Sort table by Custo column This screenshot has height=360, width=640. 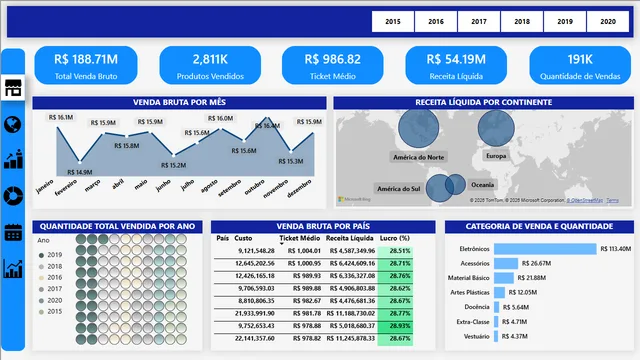(x=243, y=238)
